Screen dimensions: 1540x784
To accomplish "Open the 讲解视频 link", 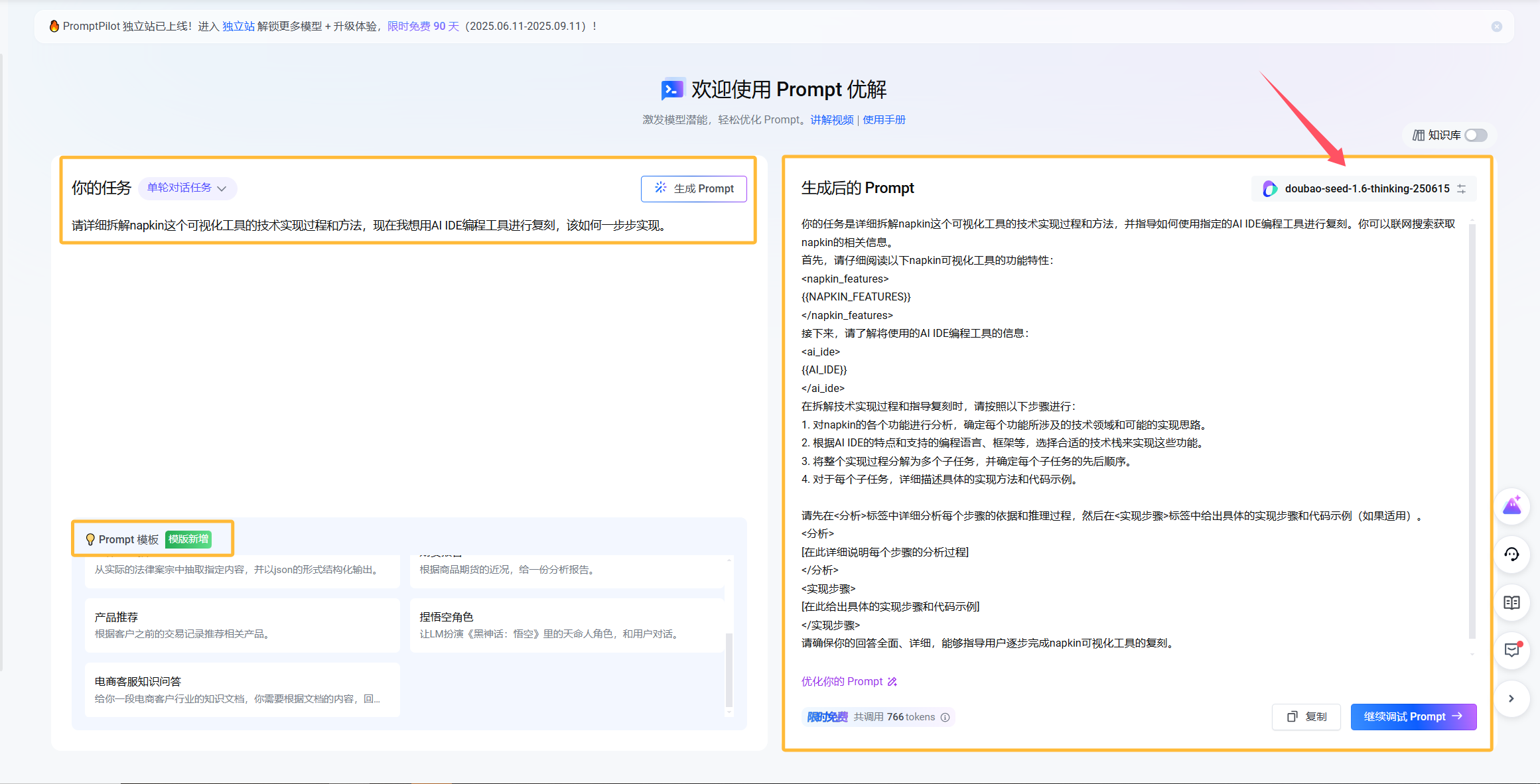I will coord(831,120).
